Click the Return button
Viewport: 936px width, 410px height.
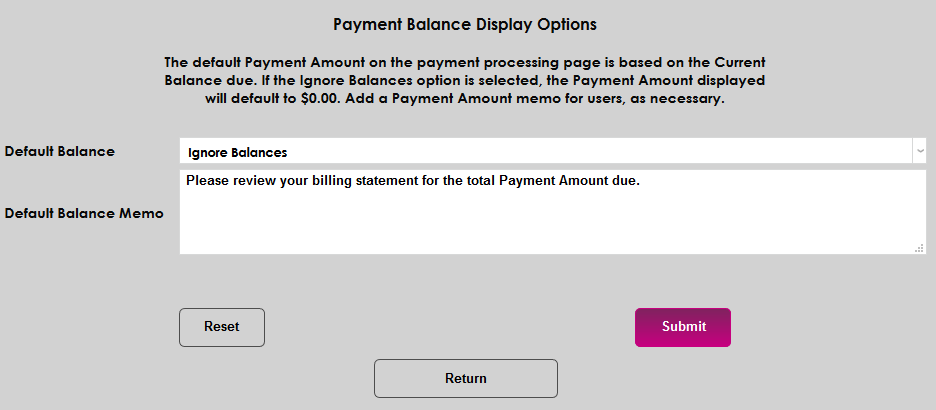[466, 379]
